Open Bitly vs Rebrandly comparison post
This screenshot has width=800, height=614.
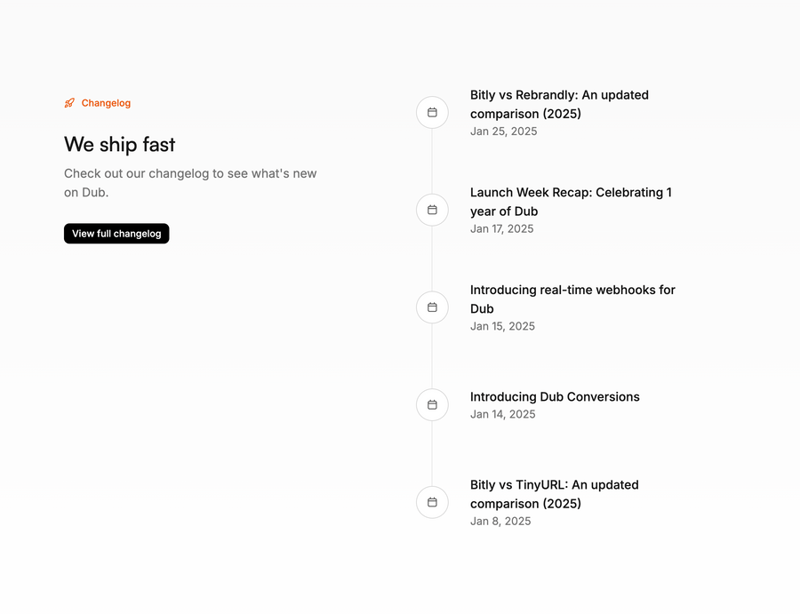[x=559, y=104]
